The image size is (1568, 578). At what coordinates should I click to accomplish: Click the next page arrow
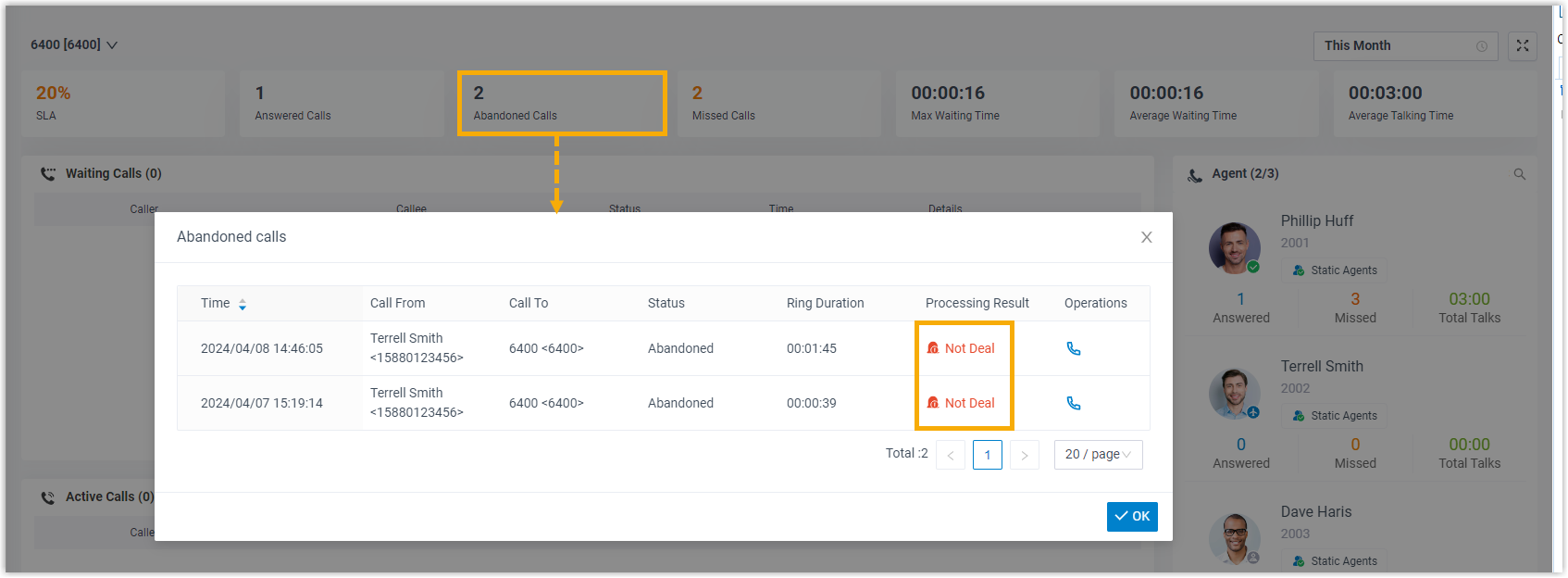(1024, 455)
